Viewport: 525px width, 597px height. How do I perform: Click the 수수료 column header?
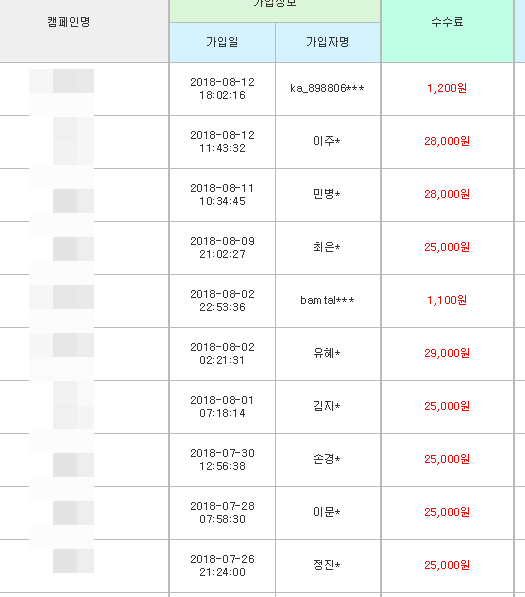tap(447, 22)
